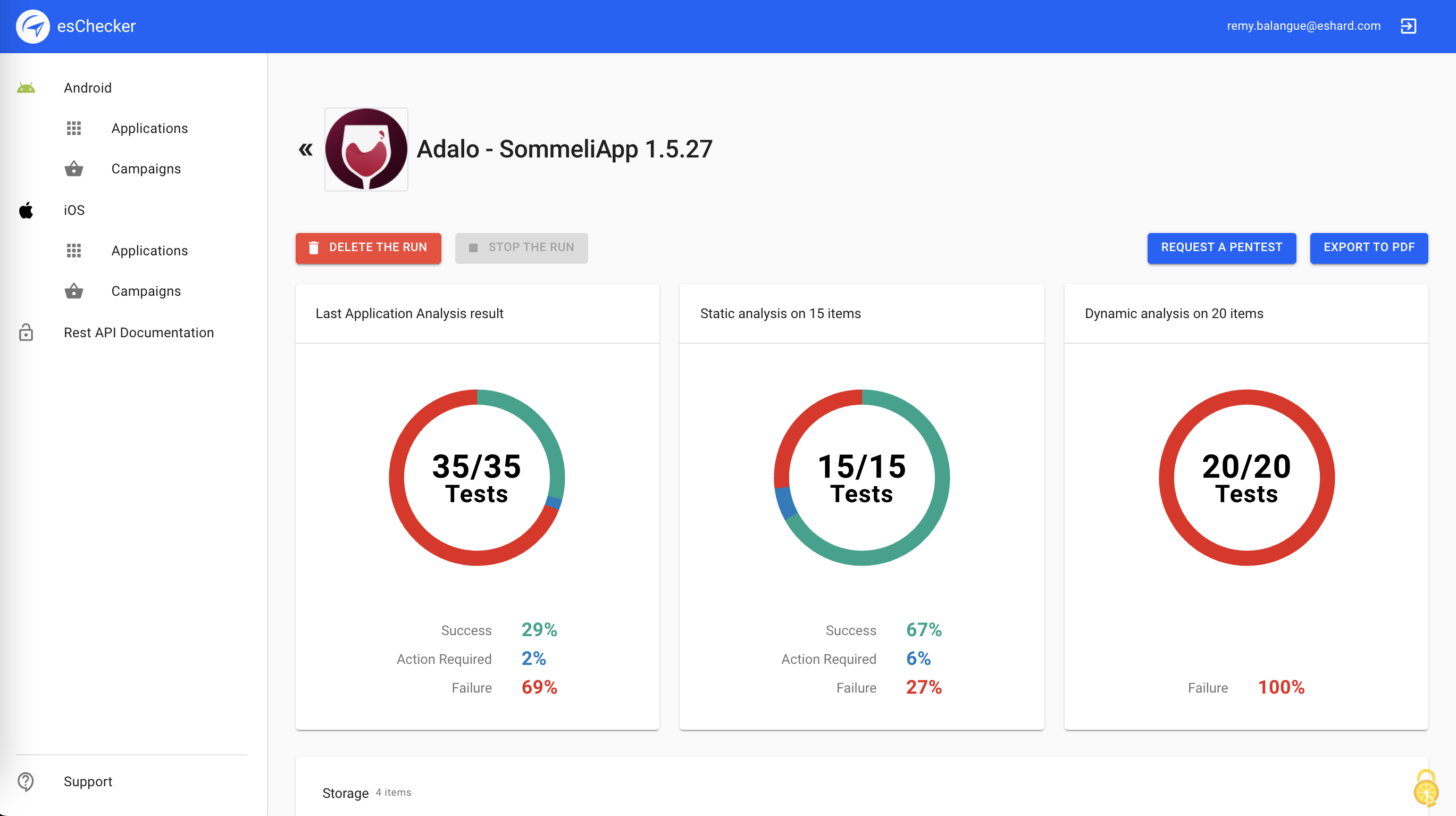This screenshot has height=816, width=1456.
Task: Click the 69% Failure value
Action: pyautogui.click(x=539, y=687)
